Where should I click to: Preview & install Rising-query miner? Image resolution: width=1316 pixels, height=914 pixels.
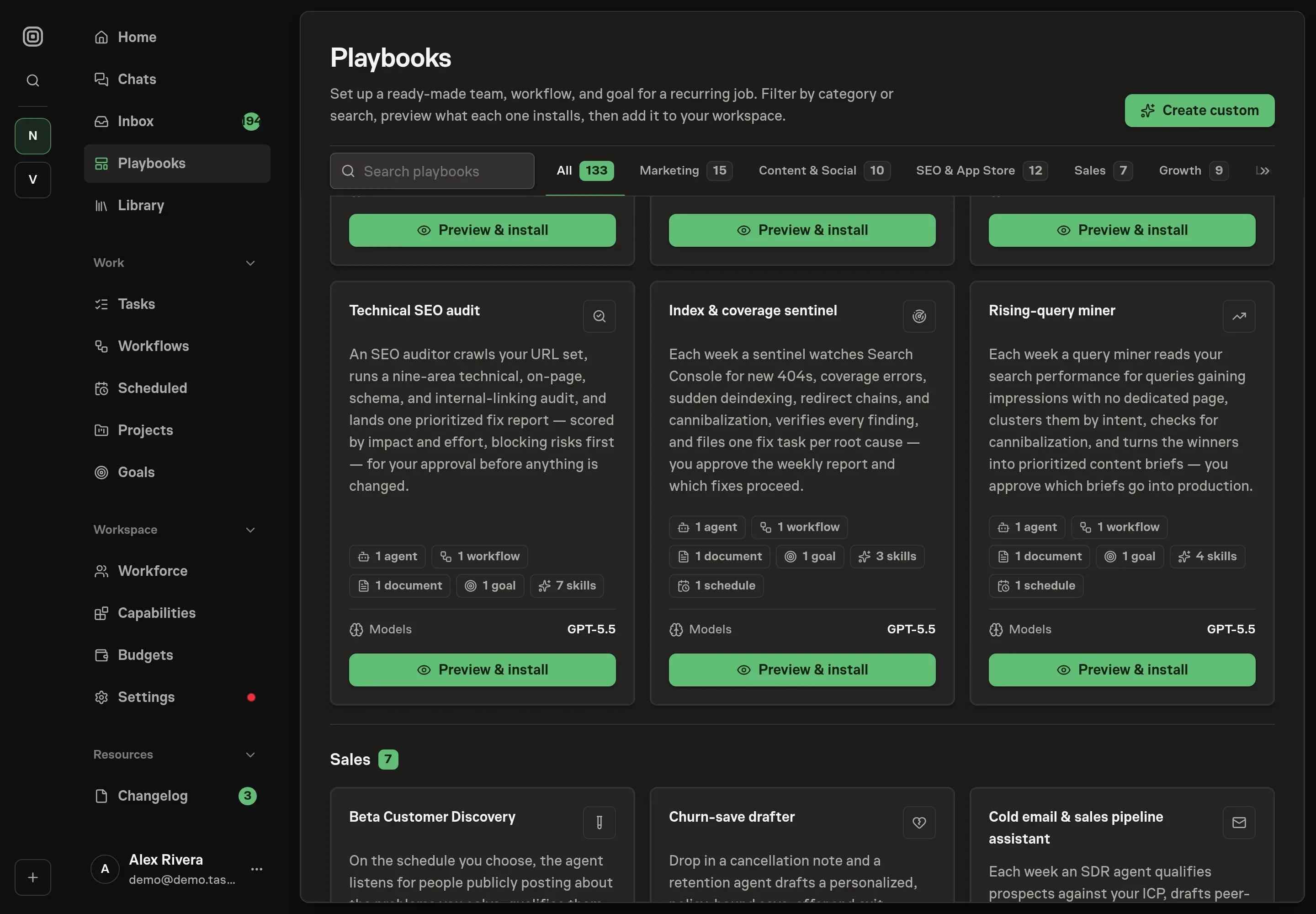(x=1122, y=670)
